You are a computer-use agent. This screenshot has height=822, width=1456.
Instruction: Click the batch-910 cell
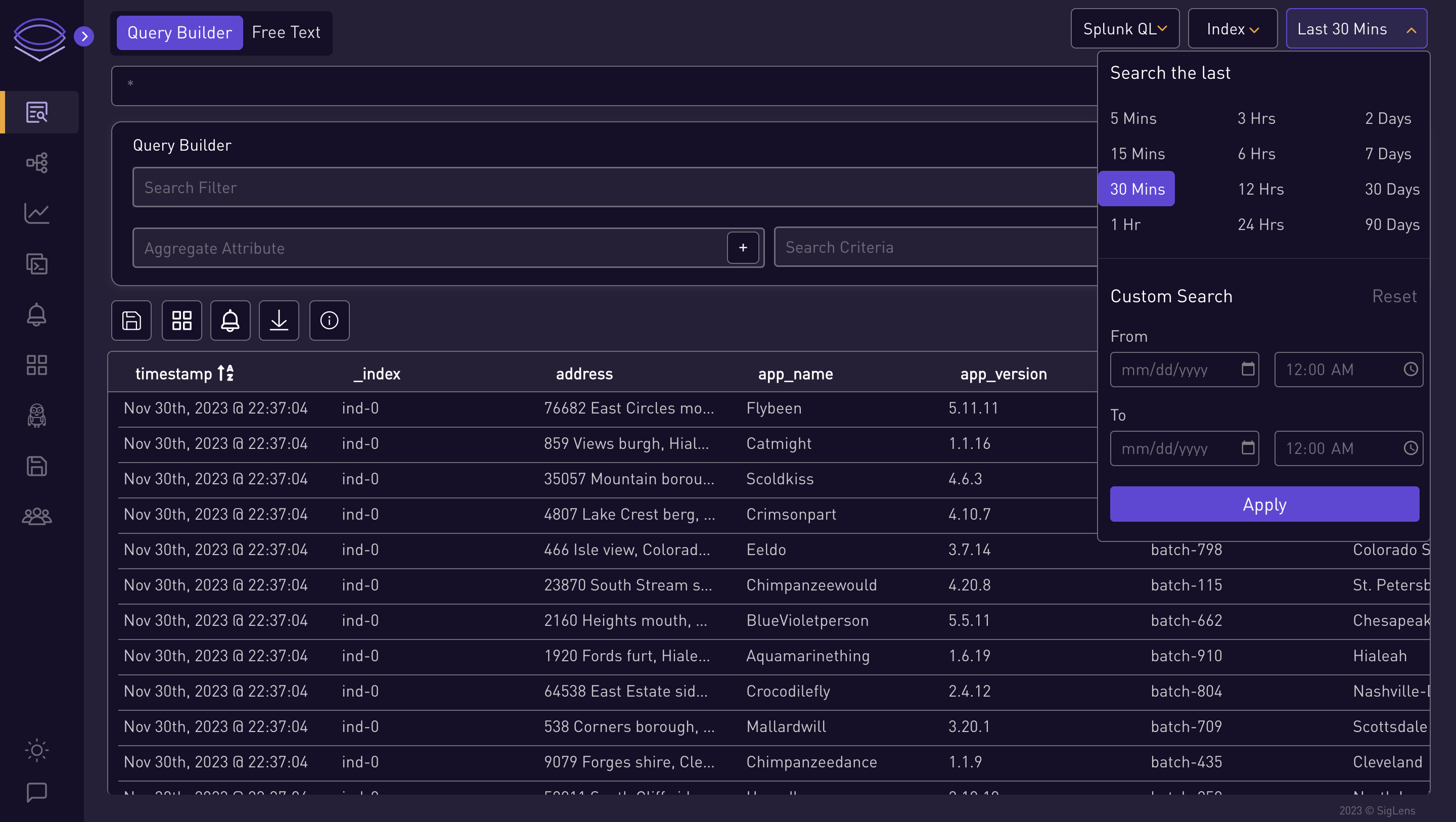coord(1187,656)
